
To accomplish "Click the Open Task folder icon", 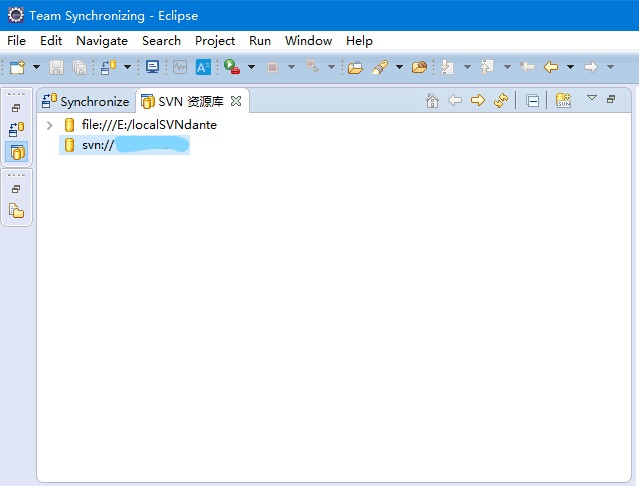I will [x=419, y=67].
